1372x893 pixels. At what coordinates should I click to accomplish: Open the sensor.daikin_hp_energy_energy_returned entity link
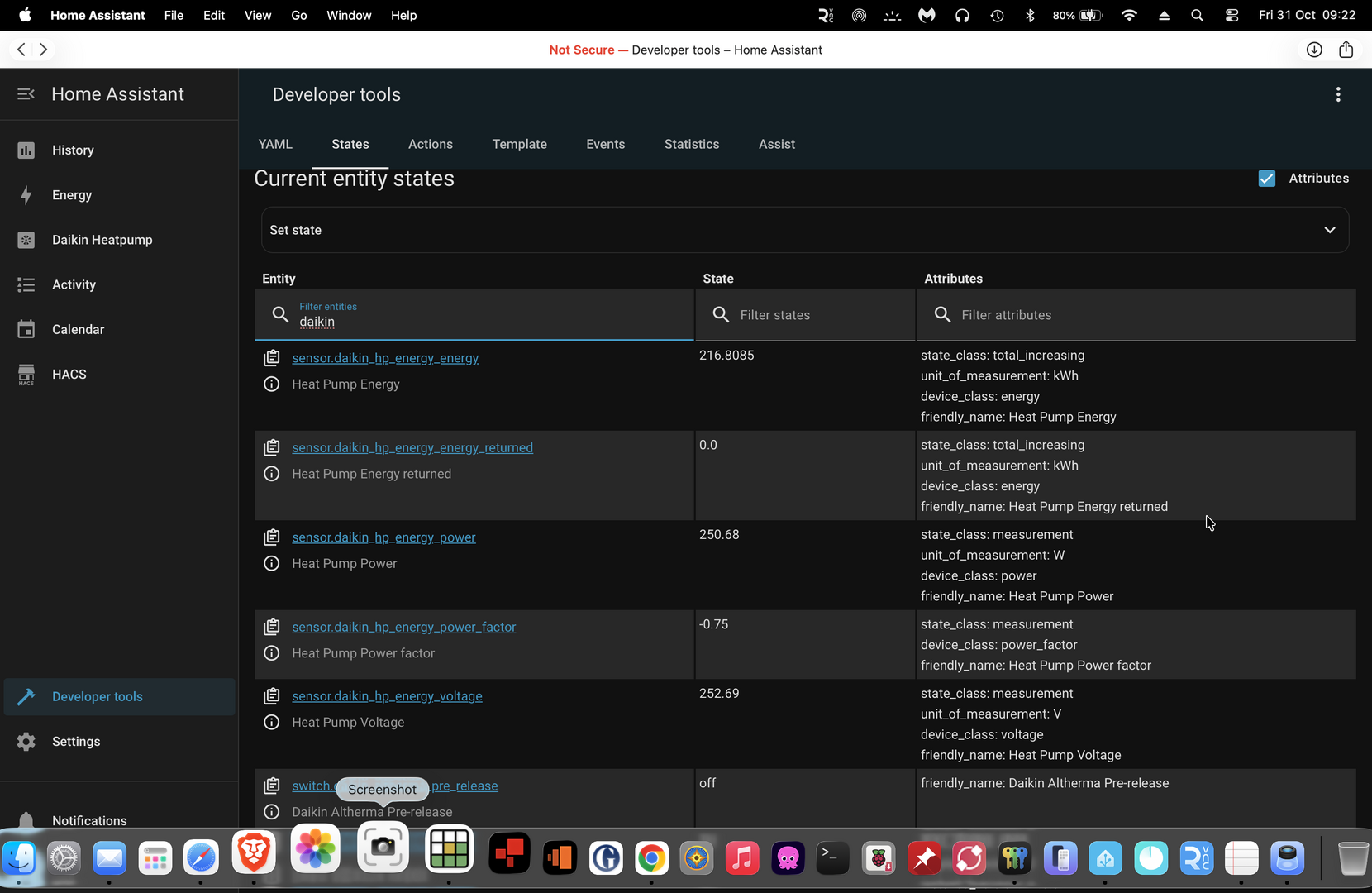[412, 448]
